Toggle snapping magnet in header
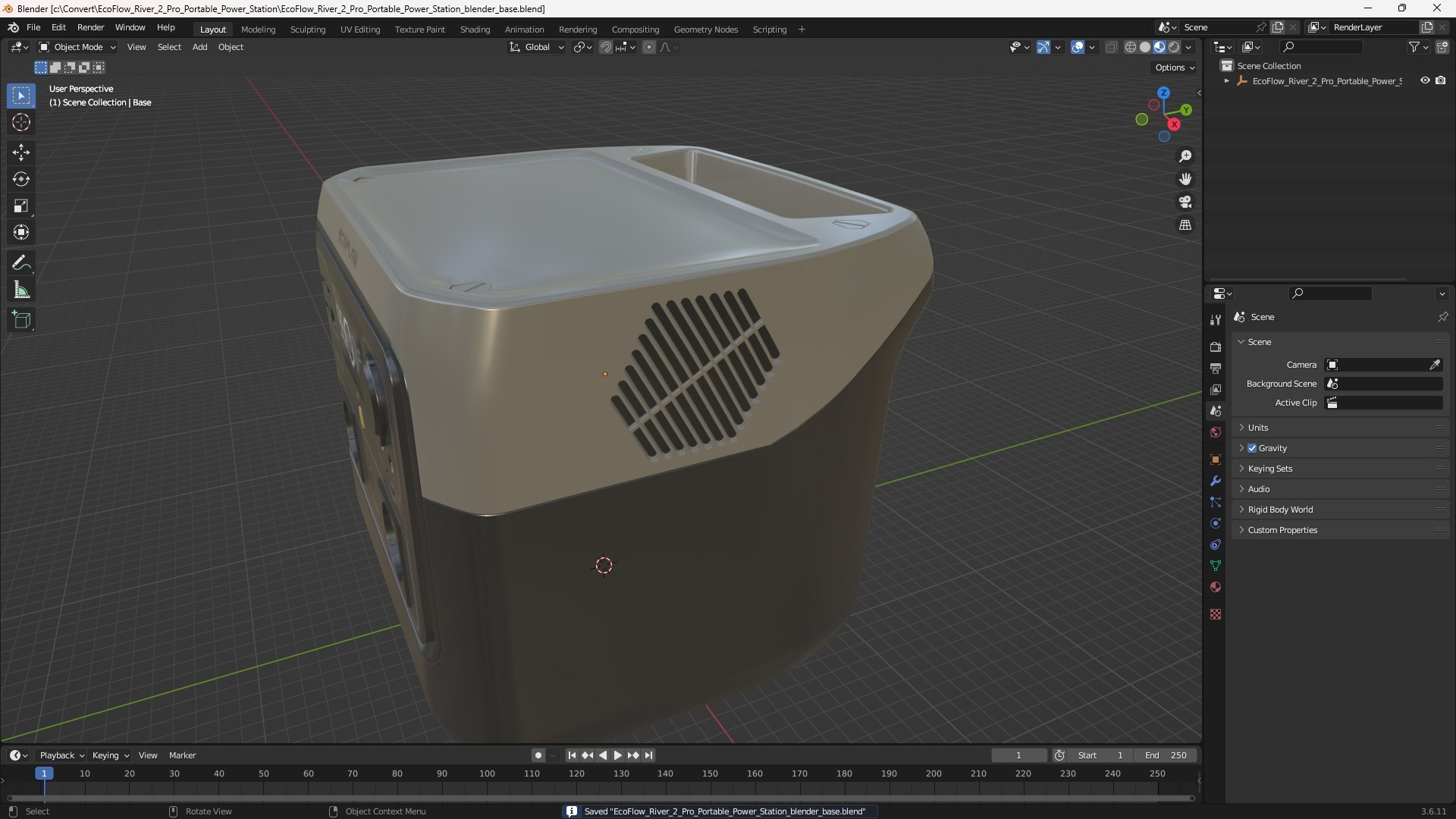The height and width of the screenshot is (819, 1456). pos(605,47)
